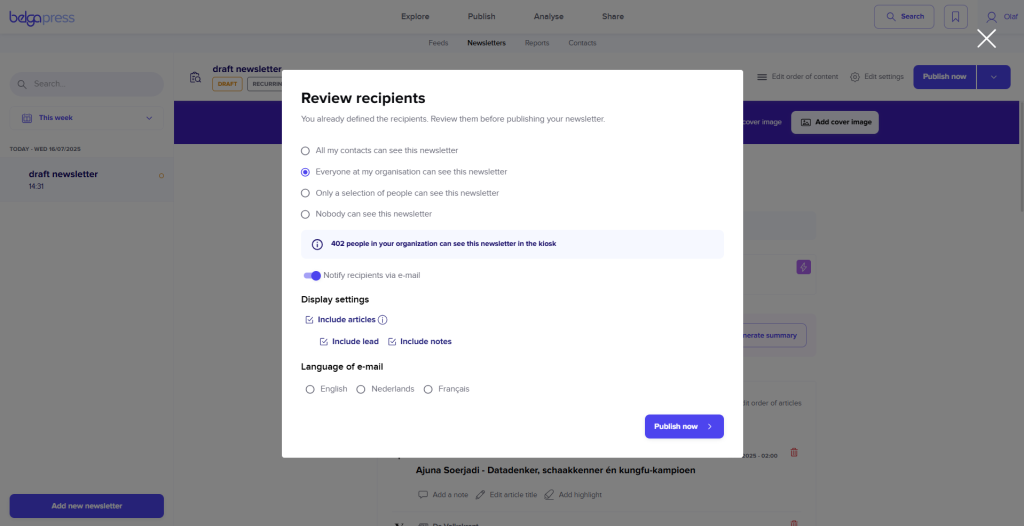
Task: Select 'All my contacts can see this newsletter'
Action: 306,151
